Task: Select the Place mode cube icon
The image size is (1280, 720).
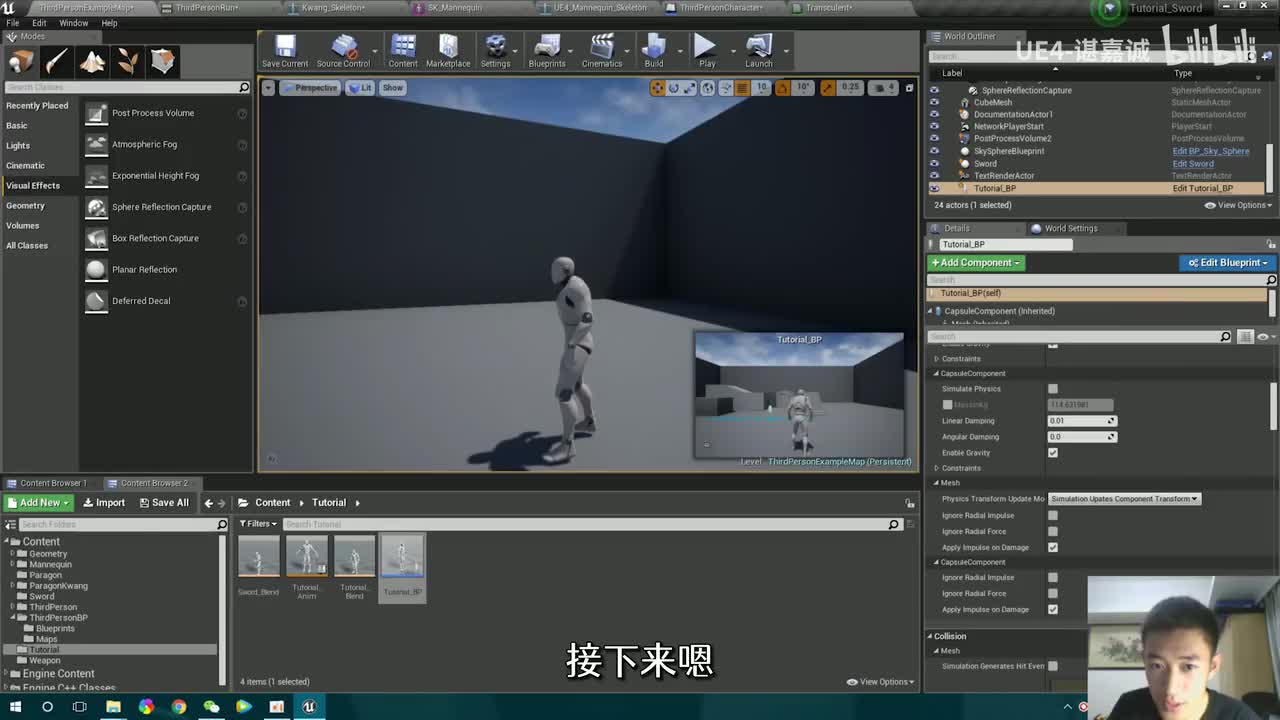Action: click(x=20, y=62)
